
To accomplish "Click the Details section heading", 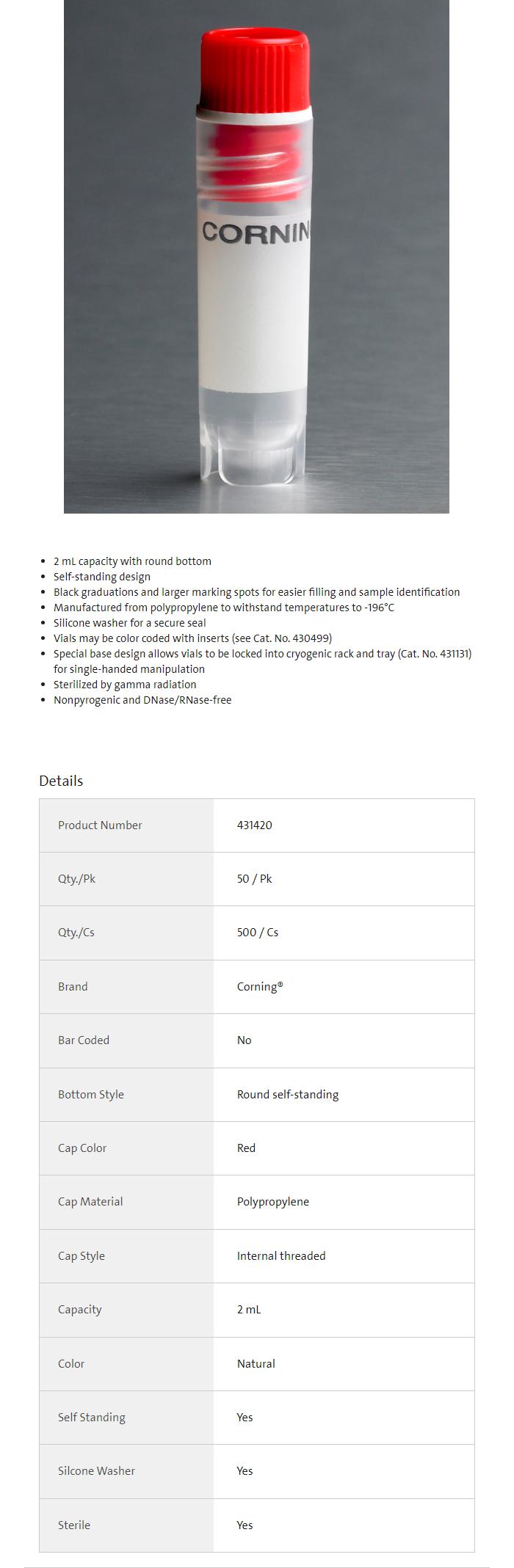I will pyautogui.click(x=61, y=781).
